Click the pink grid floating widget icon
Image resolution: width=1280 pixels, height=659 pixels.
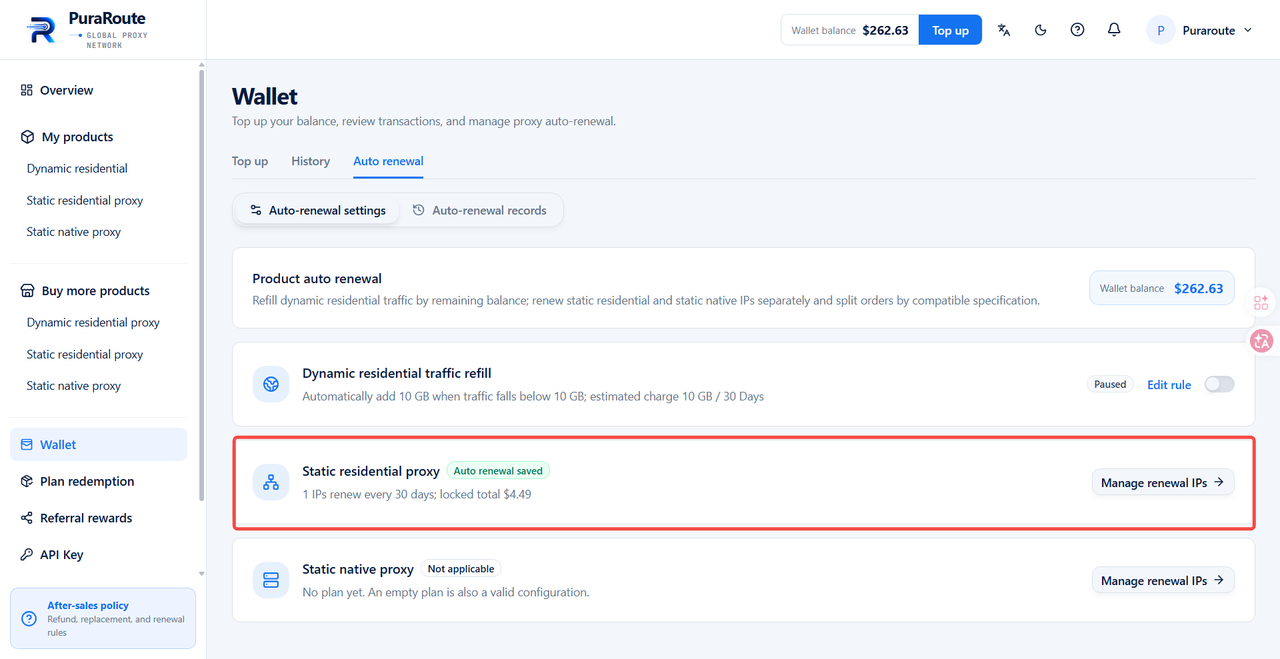pyautogui.click(x=1261, y=302)
